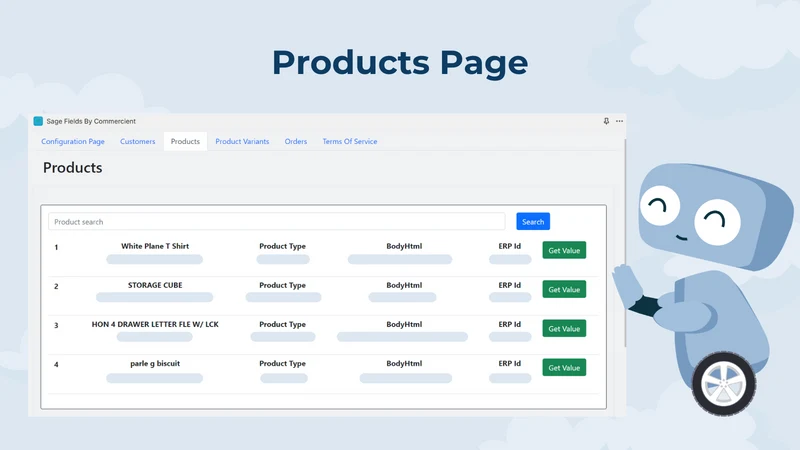800x450 pixels.
Task: Click Product Type label in STORAGE CUBE row
Action: [x=283, y=285]
